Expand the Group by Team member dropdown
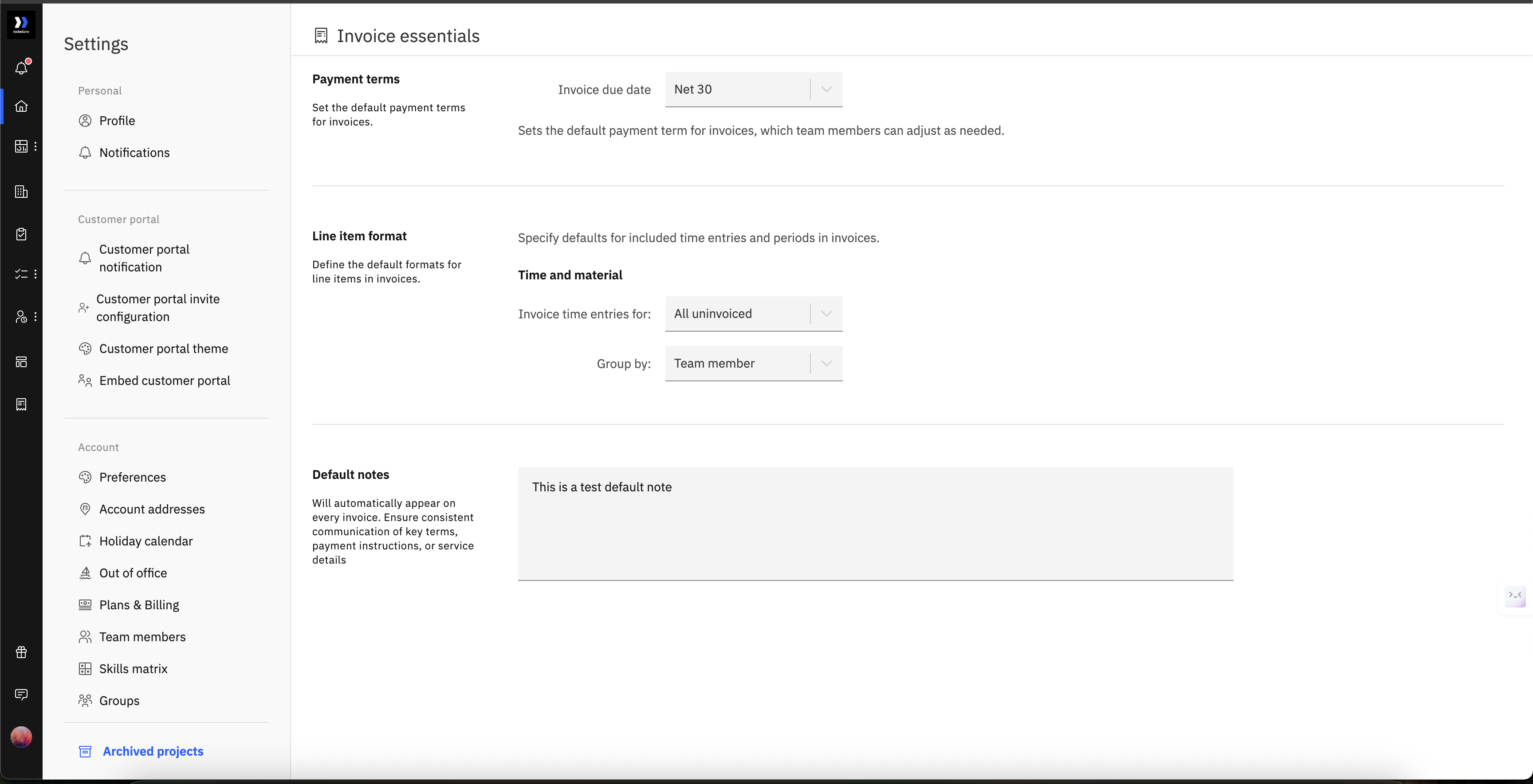The width and height of the screenshot is (1533, 784). tap(753, 364)
